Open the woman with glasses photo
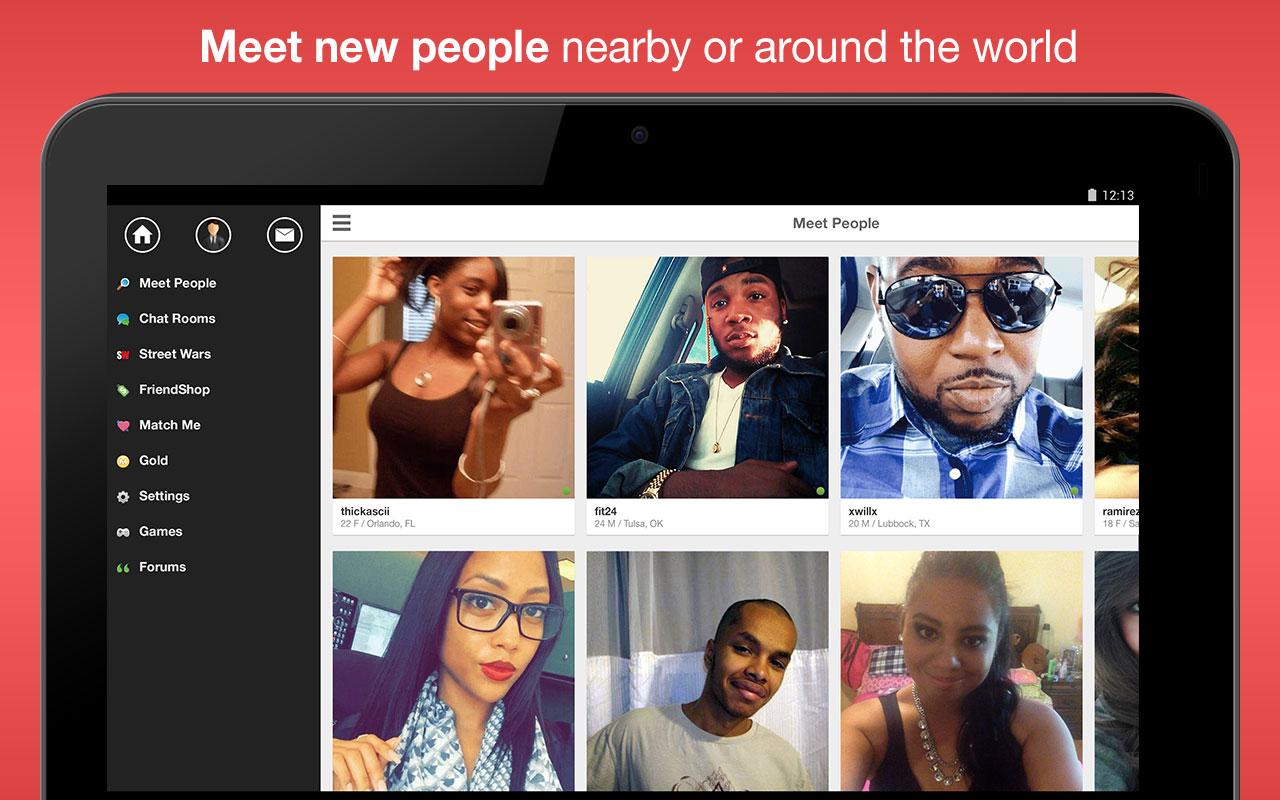The height and width of the screenshot is (800, 1280). tap(454, 671)
